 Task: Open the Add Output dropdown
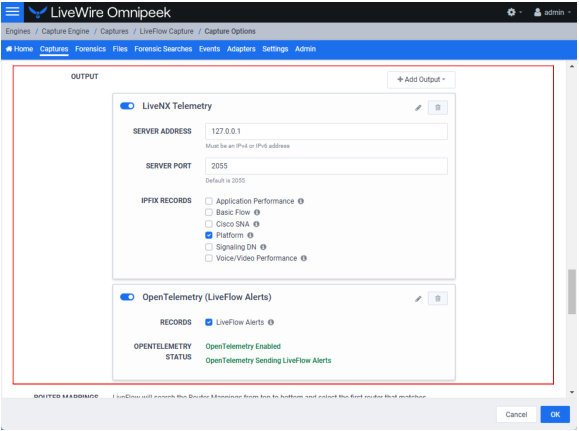[421, 80]
